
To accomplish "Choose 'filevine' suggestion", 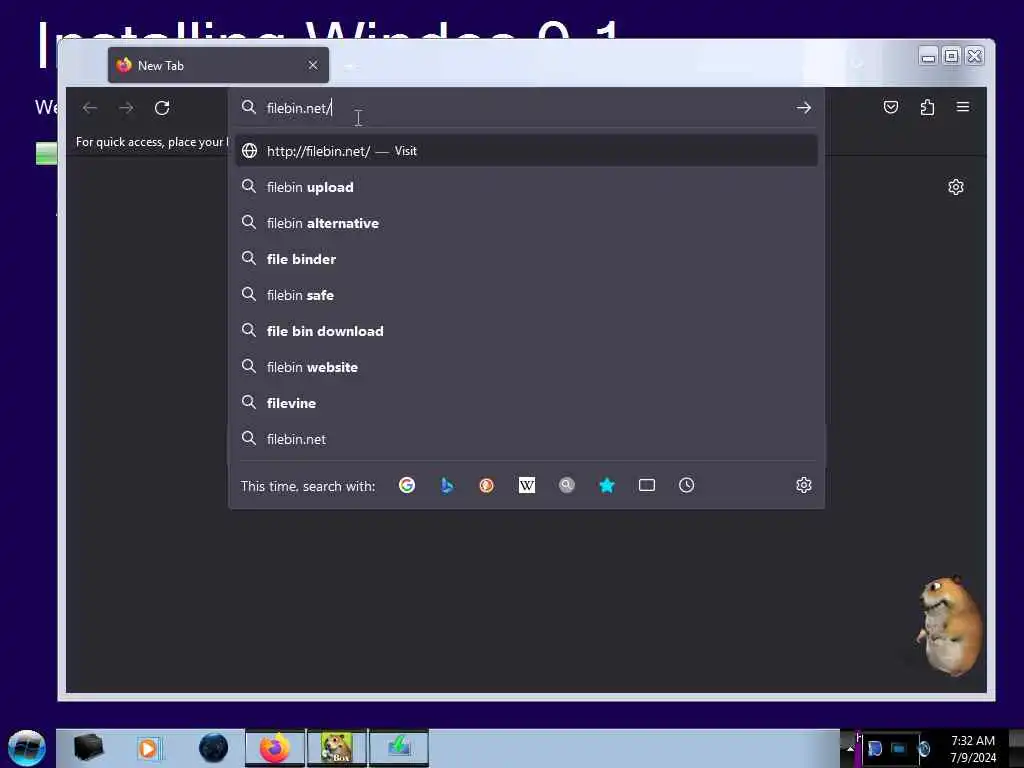I will coord(526,403).
